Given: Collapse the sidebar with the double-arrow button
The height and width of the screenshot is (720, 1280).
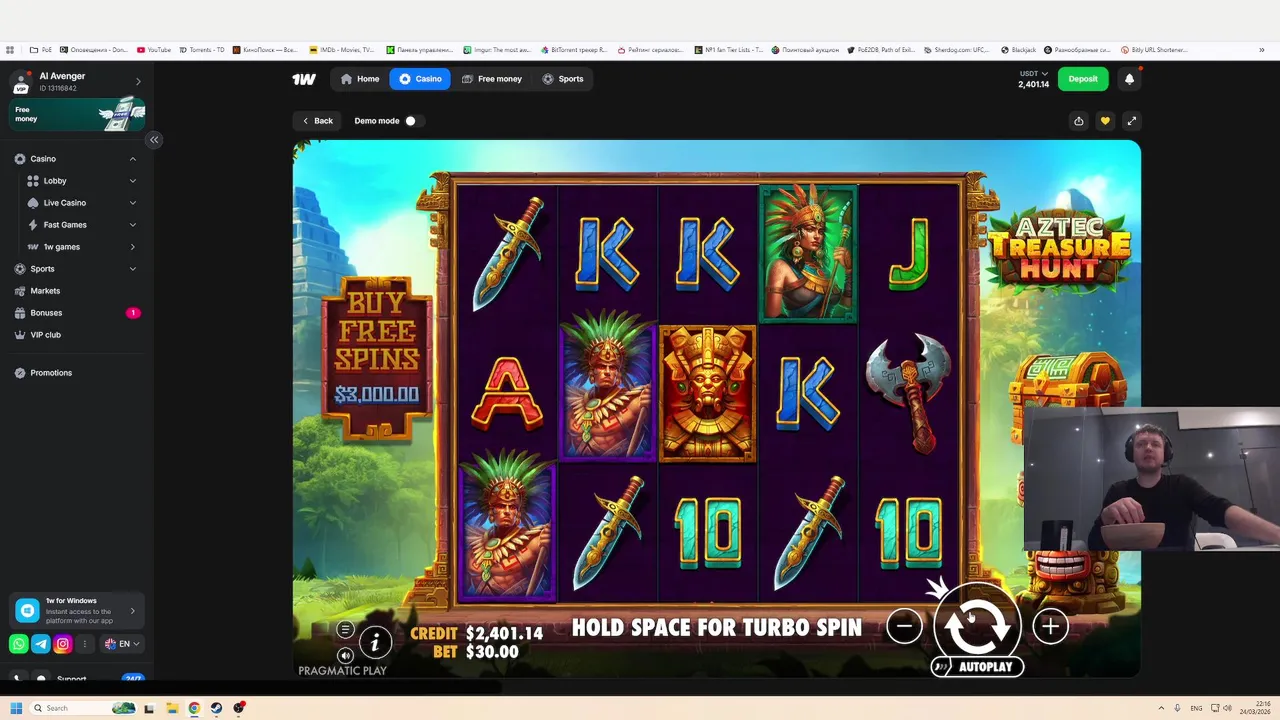Looking at the screenshot, I should pyautogui.click(x=154, y=140).
